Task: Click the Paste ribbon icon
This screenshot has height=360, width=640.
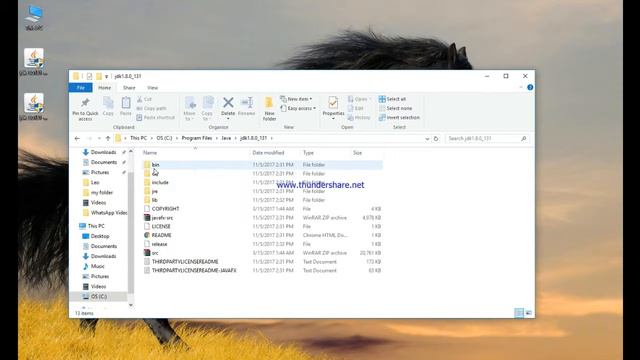Action: [126, 102]
